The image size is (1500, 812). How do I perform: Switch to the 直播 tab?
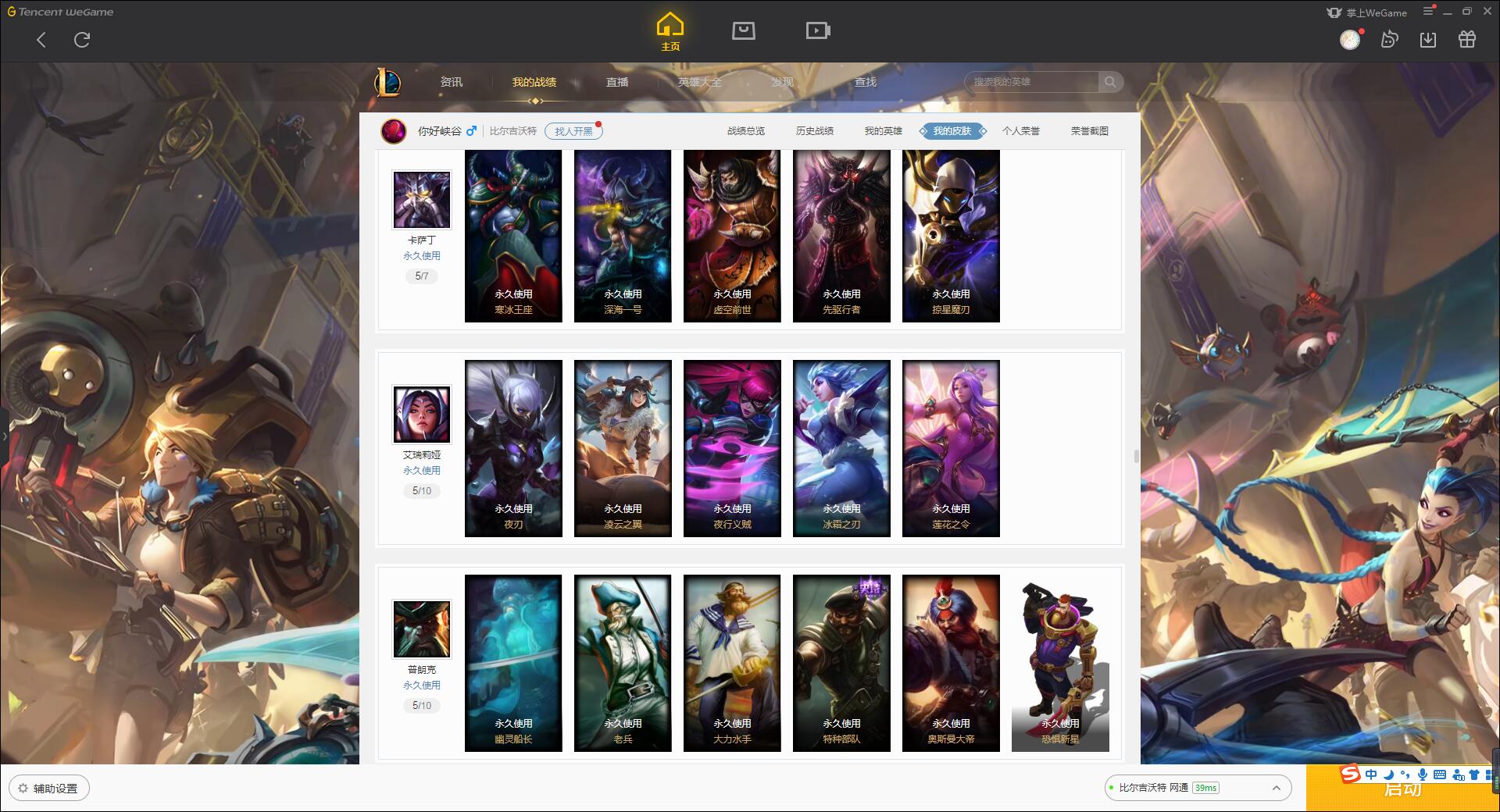coord(617,82)
